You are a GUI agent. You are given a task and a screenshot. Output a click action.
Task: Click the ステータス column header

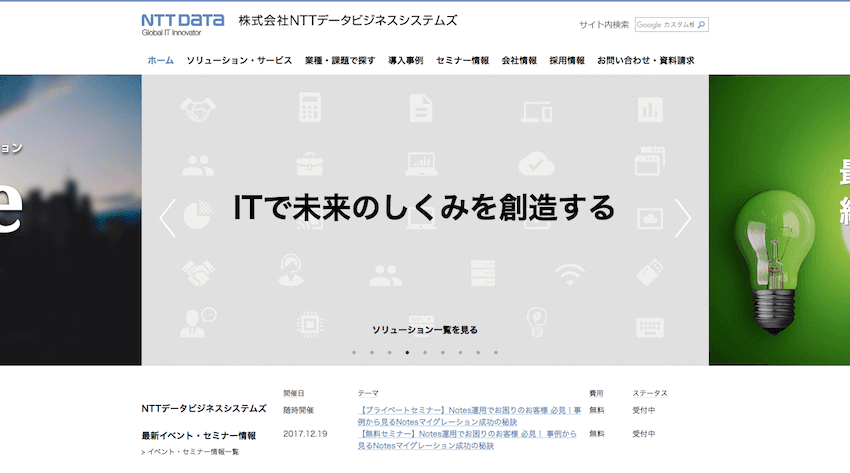pyautogui.click(x=650, y=393)
